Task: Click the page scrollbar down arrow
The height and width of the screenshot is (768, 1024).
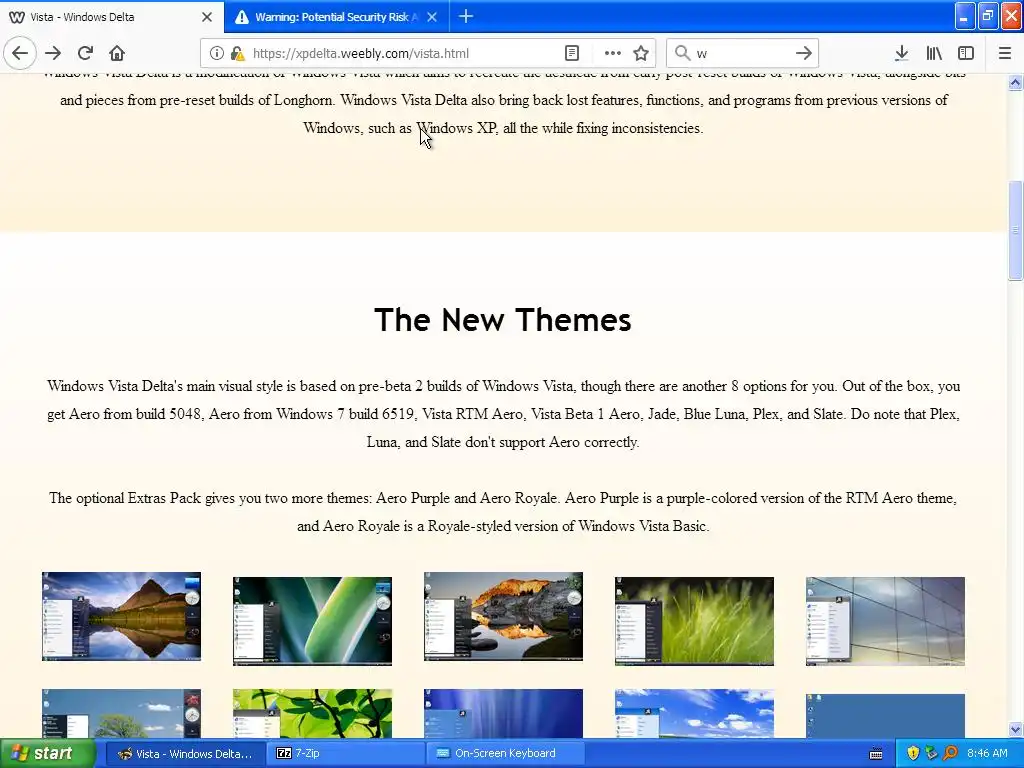Action: tap(1016, 729)
